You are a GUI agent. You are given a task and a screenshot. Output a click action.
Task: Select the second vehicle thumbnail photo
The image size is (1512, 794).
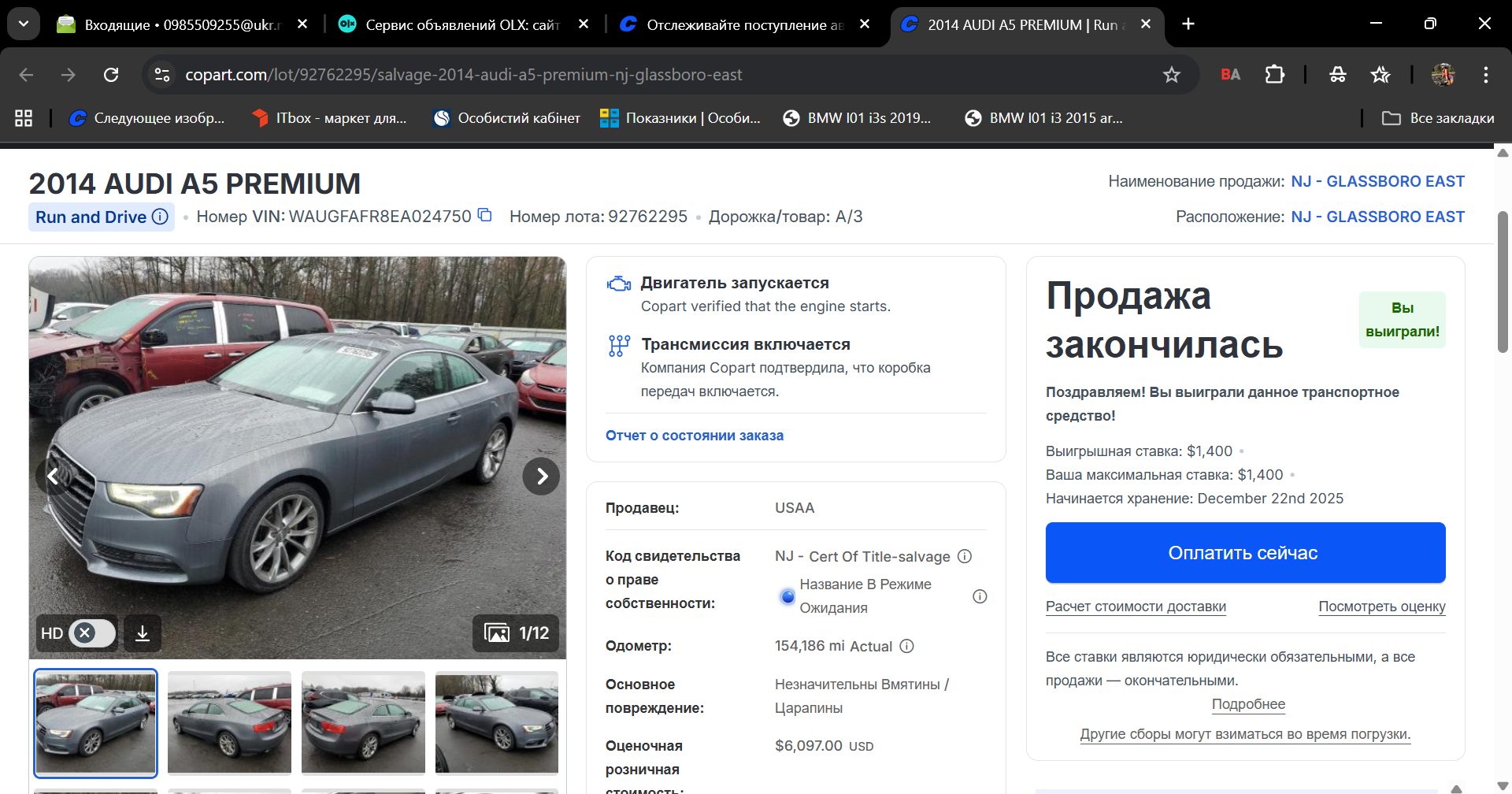[x=229, y=722]
